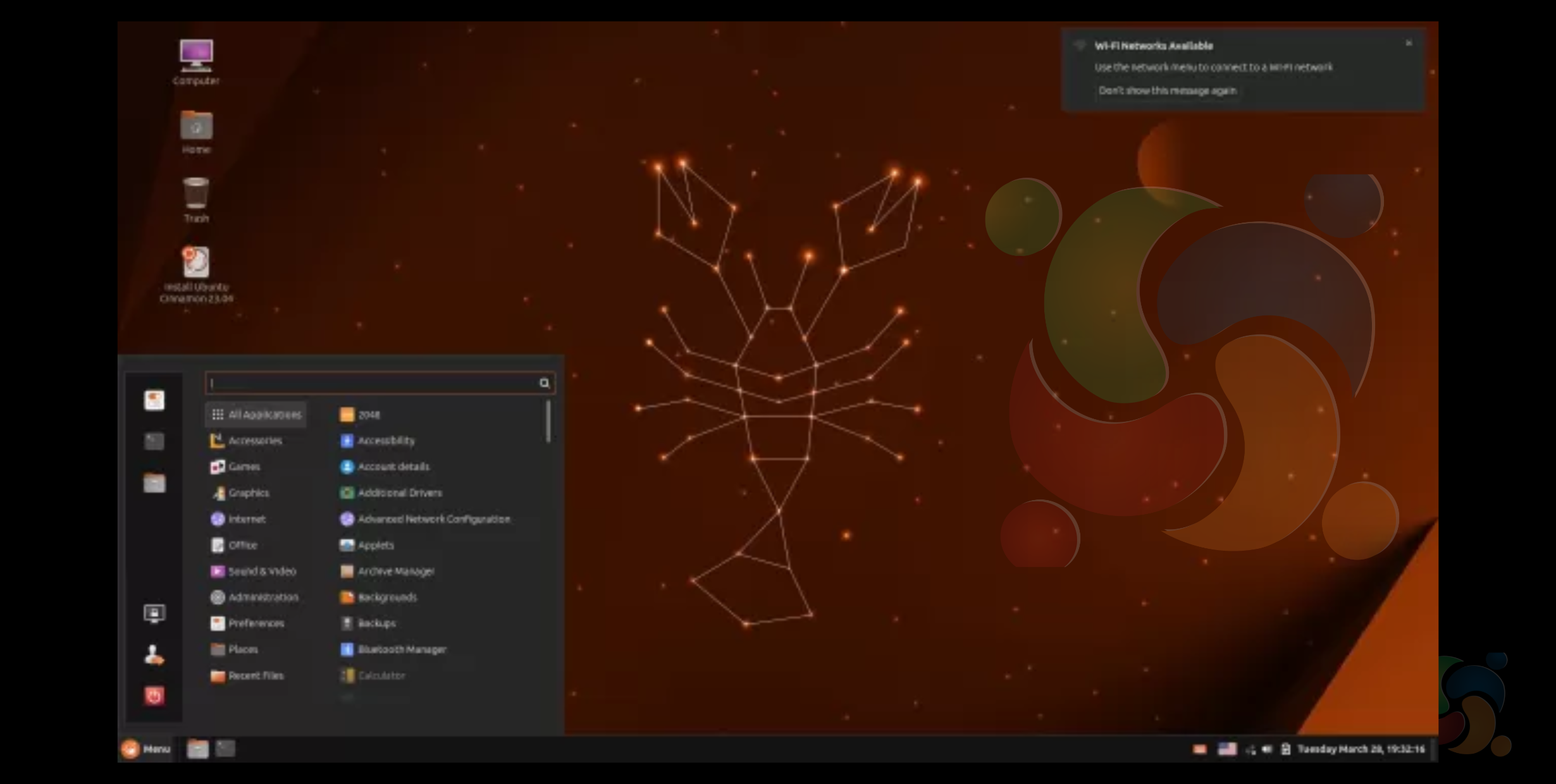Open the panel clock showing Tuesday March 28
The width and height of the screenshot is (1556, 784).
tap(1361, 749)
